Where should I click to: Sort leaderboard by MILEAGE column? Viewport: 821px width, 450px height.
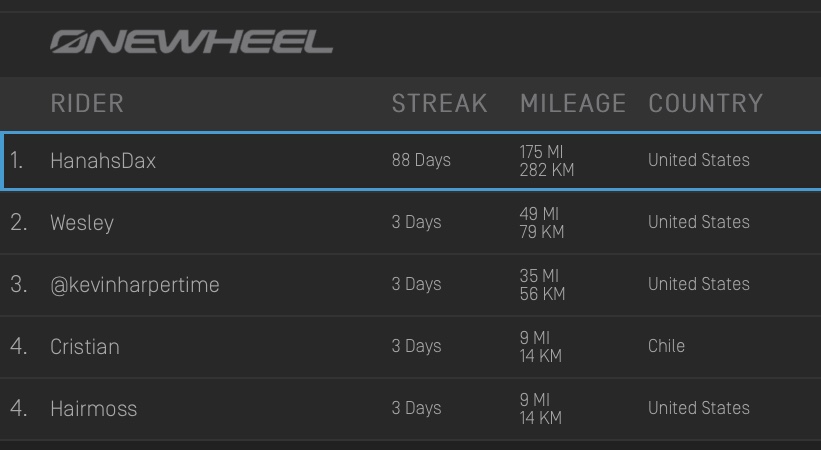572,103
